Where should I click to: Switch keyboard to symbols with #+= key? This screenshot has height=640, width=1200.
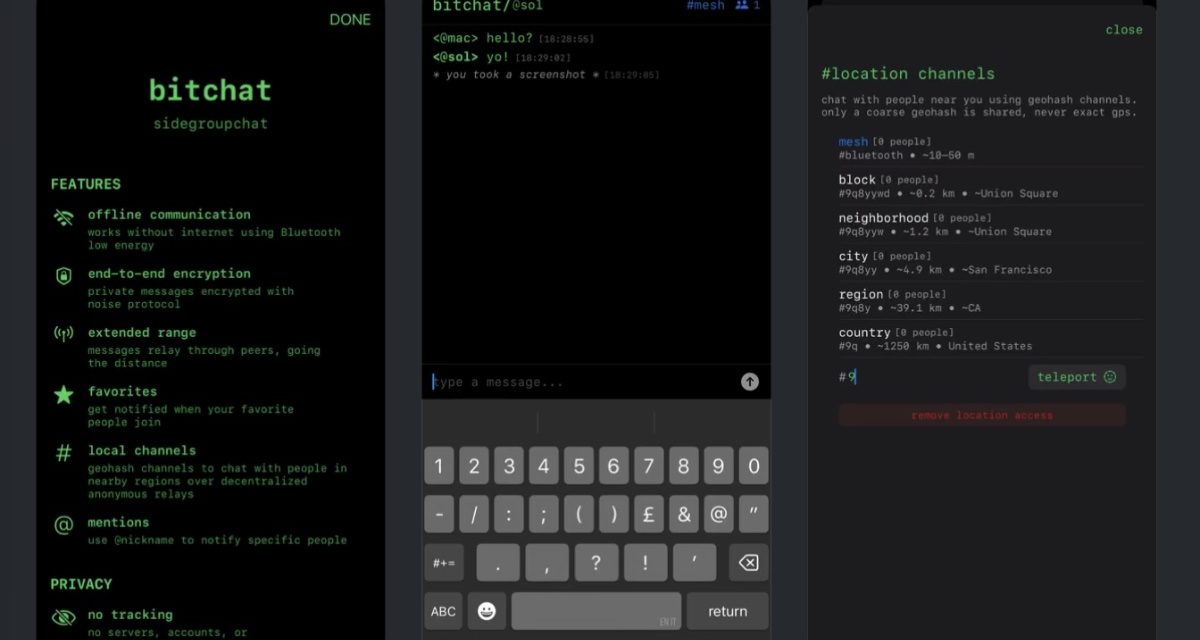click(444, 562)
